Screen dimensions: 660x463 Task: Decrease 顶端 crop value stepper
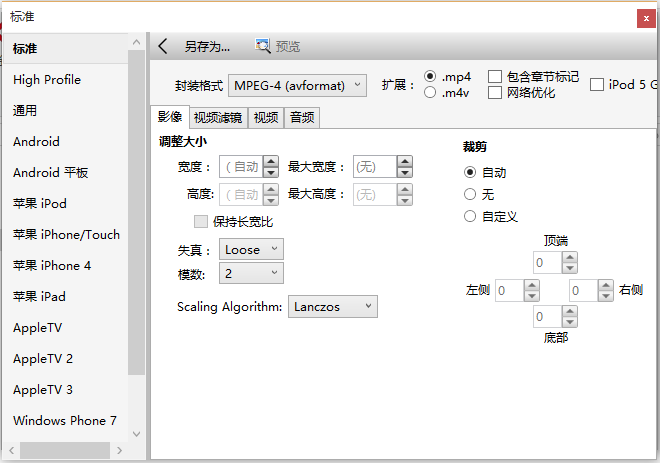[570, 268]
